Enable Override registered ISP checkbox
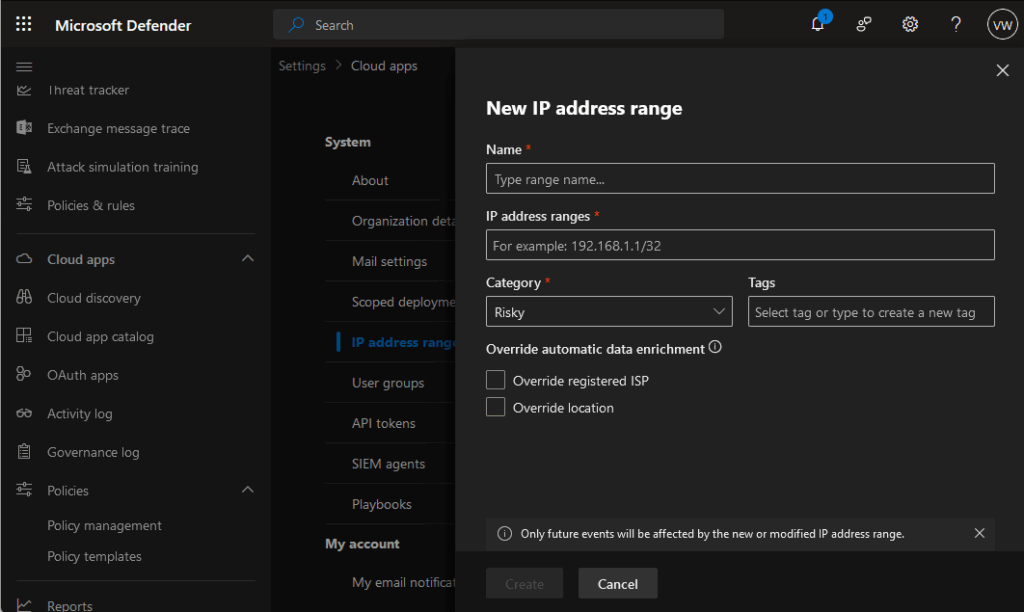This screenshot has height=612, width=1024. [495, 380]
